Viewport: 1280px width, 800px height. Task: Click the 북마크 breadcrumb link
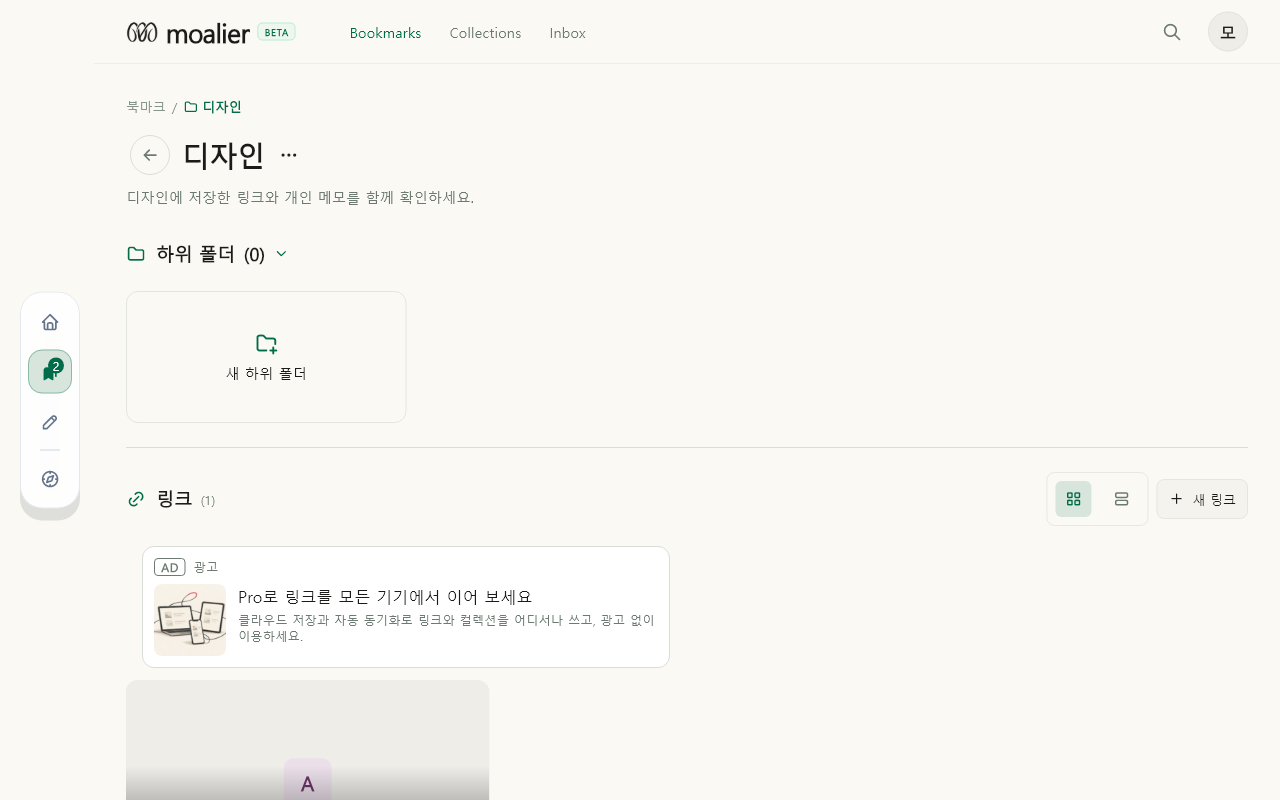point(146,107)
